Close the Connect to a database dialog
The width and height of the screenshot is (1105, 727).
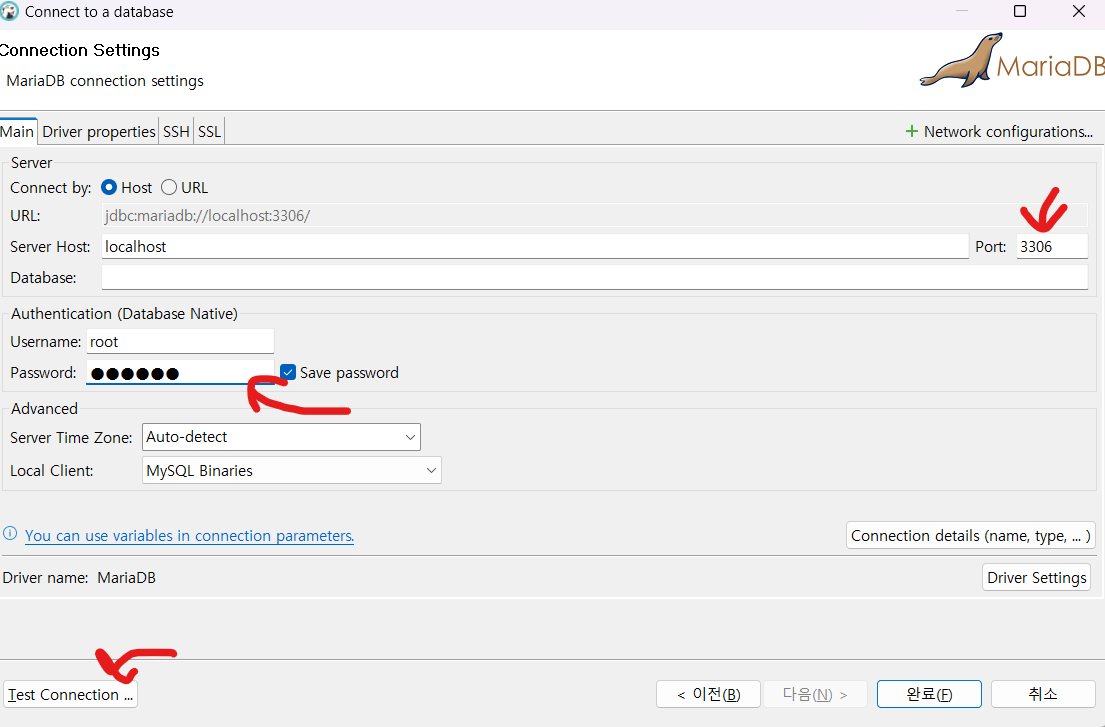point(1078,11)
